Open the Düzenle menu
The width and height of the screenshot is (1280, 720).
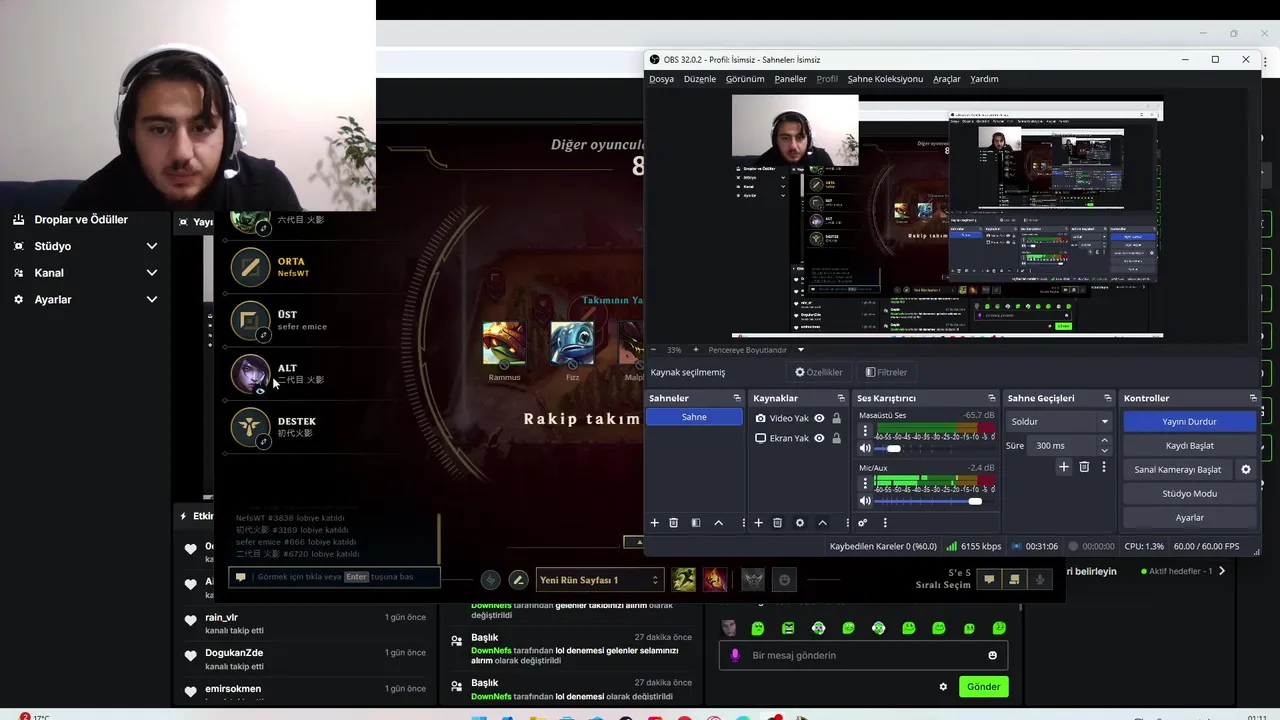tap(700, 79)
